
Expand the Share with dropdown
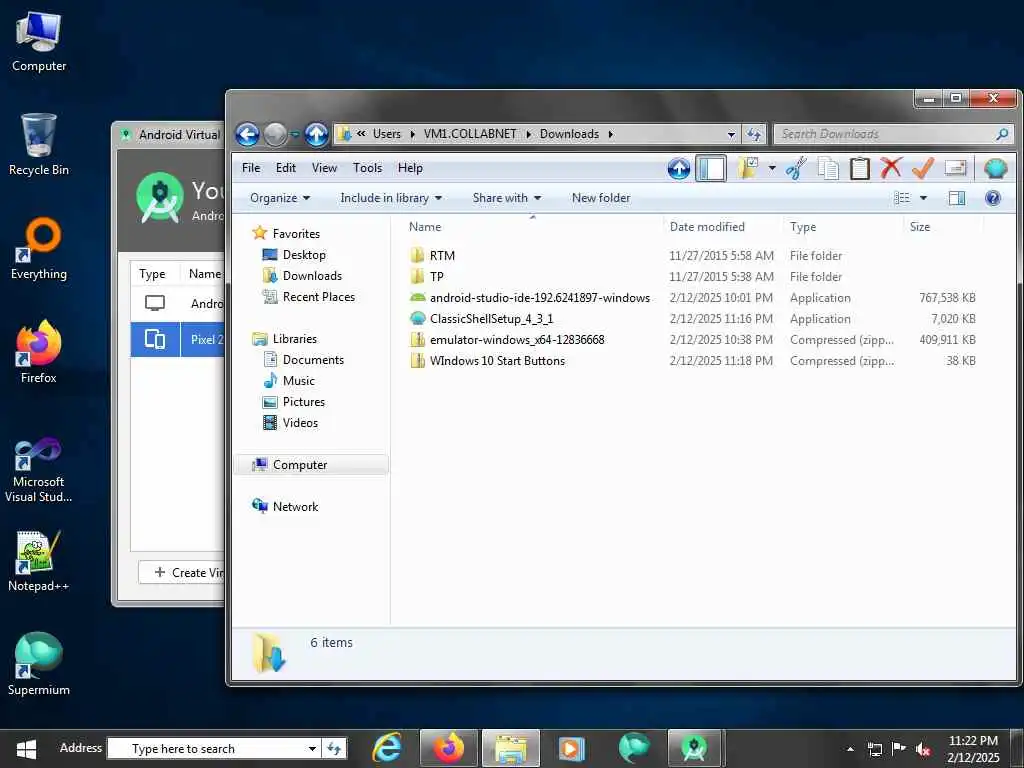pos(507,198)
